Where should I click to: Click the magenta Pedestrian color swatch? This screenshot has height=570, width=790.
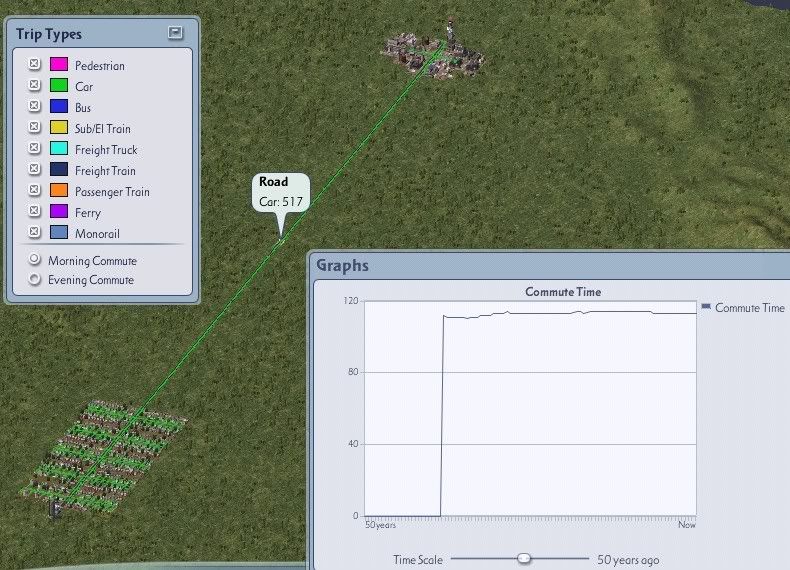[x=59, y=64]
